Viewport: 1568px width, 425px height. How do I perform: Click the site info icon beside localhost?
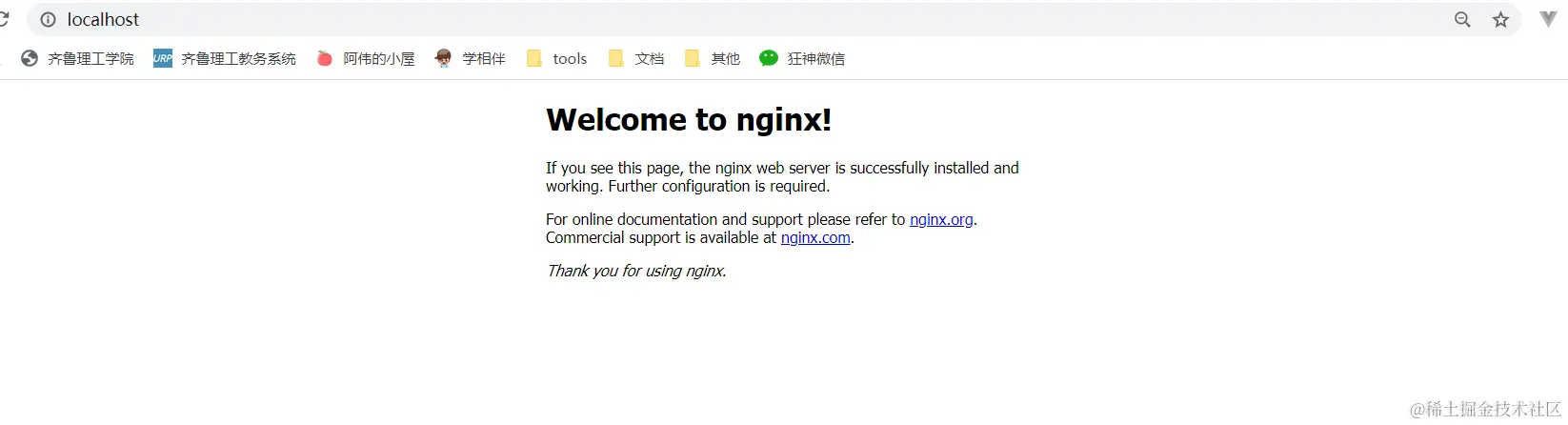pos(48,19)
